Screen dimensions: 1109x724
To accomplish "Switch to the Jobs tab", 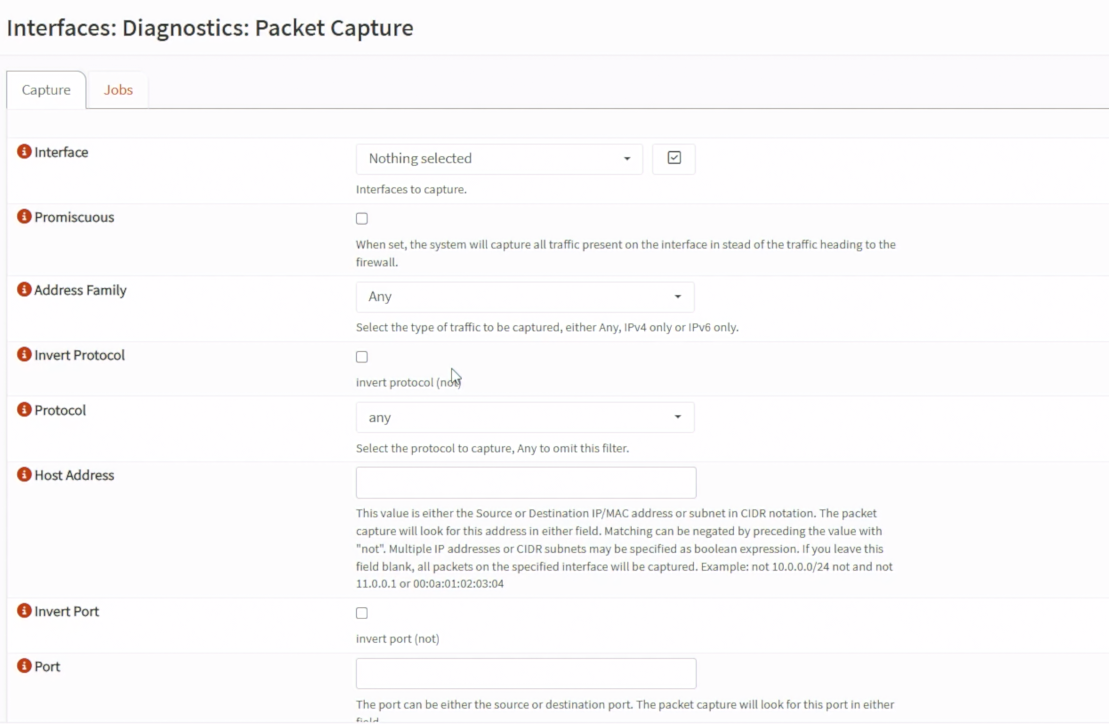I will (118, 90).
